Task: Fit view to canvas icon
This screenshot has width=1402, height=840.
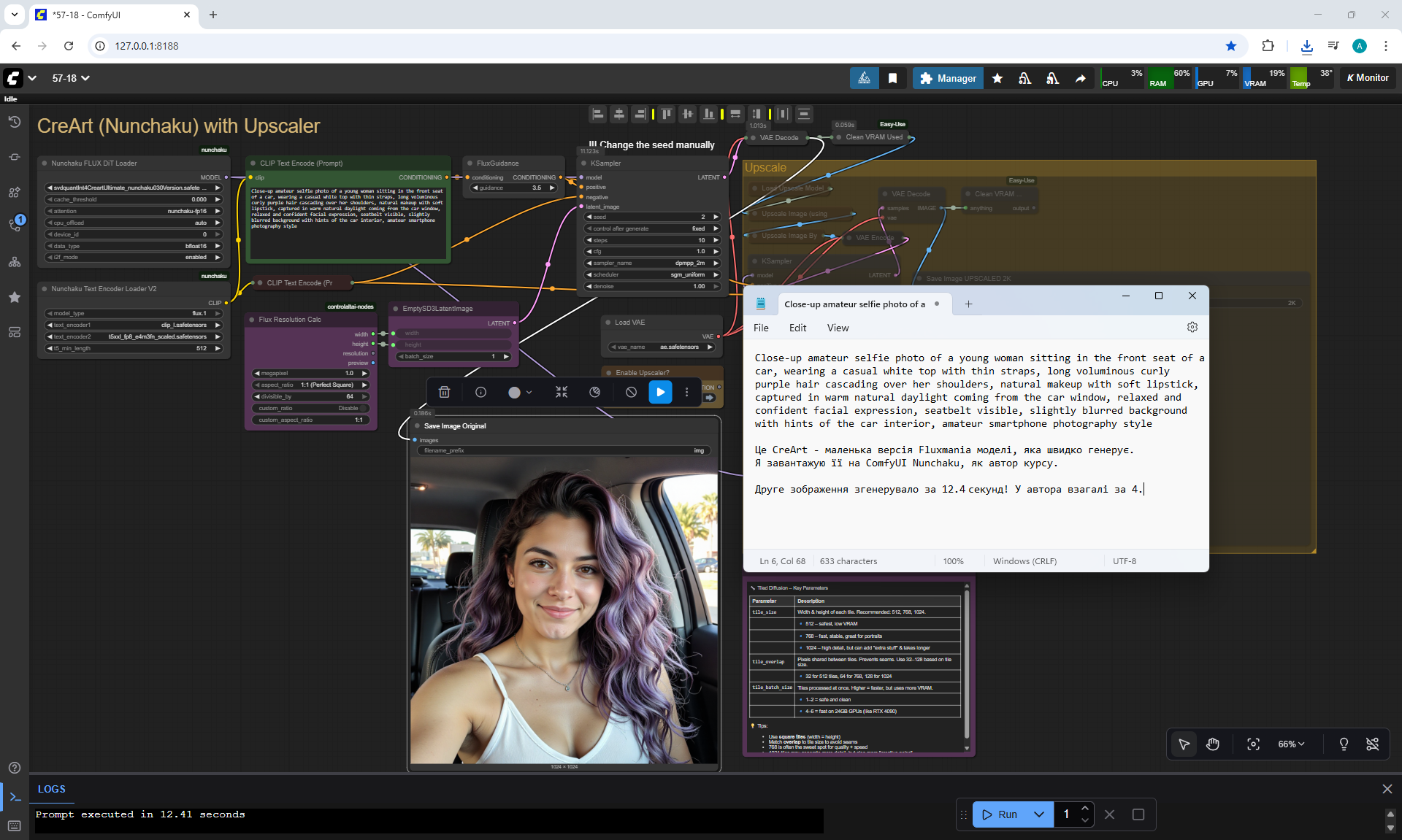Action: click(1253, 744)
